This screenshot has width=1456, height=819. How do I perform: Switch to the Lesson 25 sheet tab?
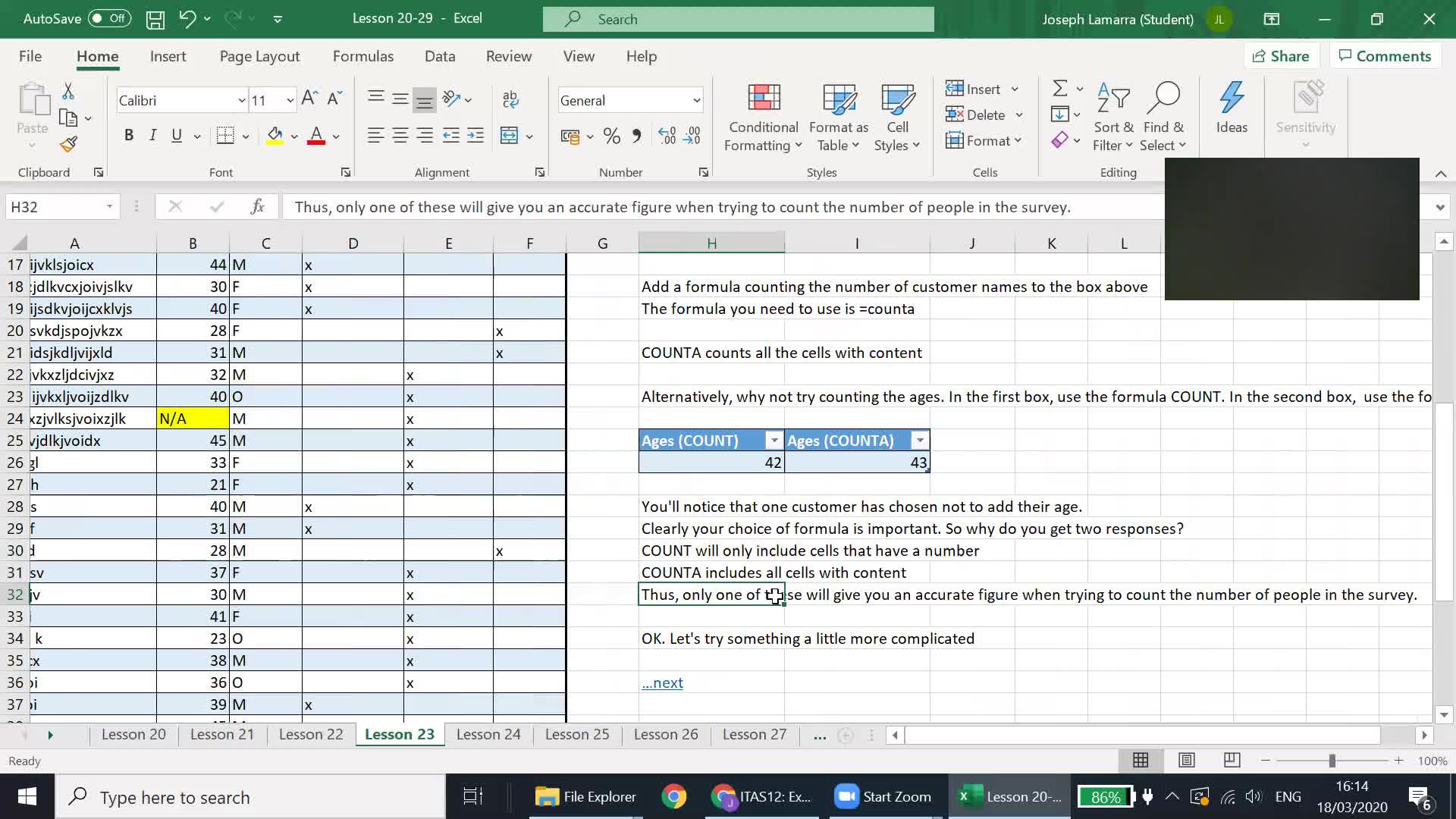(x=576, y=734)
